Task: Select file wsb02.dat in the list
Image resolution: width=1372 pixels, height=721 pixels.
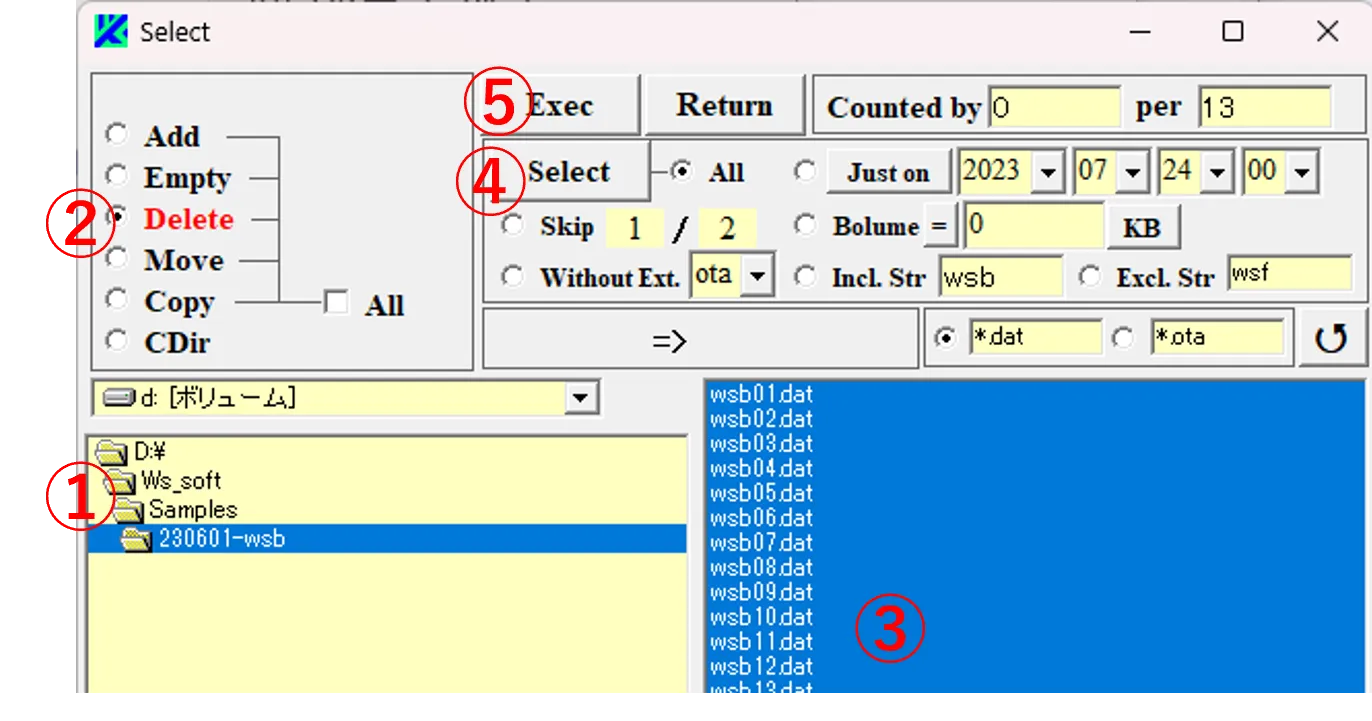Action: click(1034, 418)
